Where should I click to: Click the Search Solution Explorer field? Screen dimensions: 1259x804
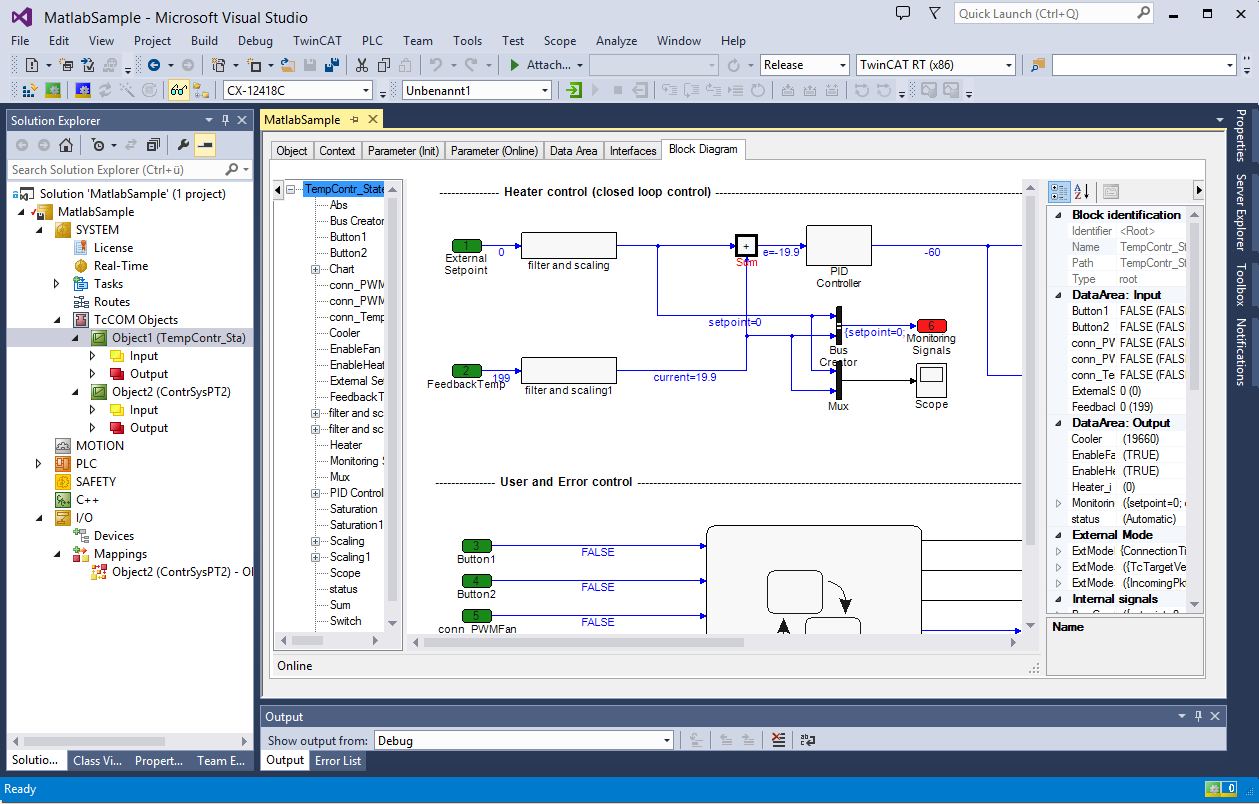(128, 170)
